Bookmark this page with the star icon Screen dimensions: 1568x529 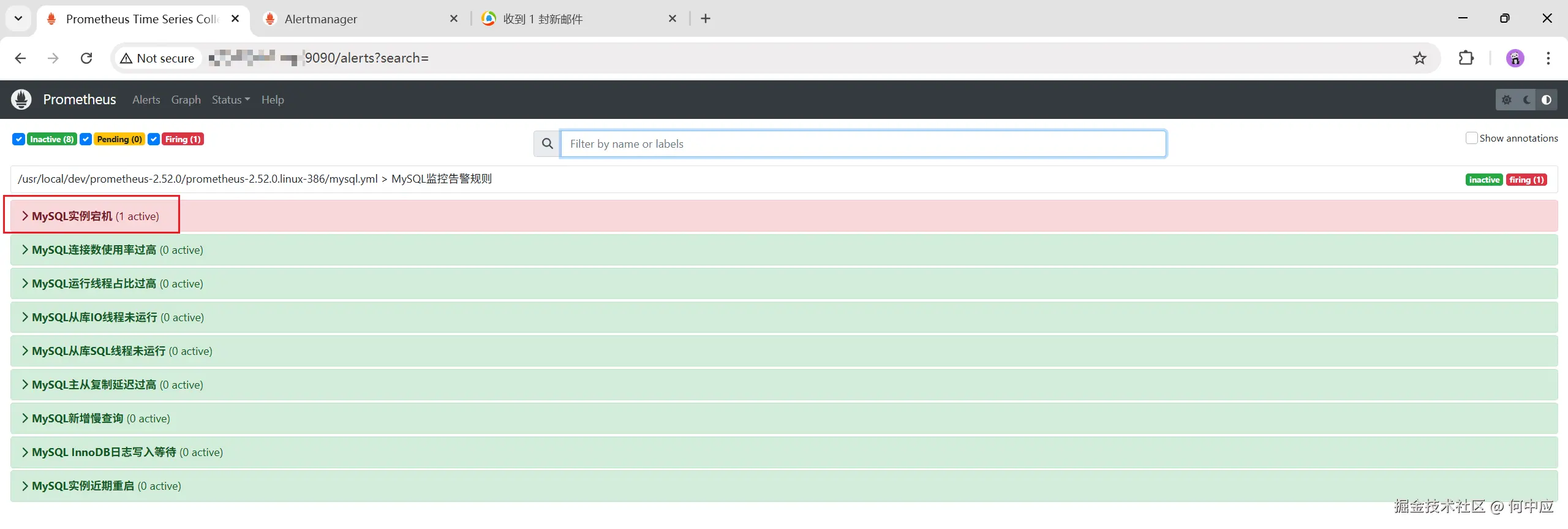(x=1419, y=58)
